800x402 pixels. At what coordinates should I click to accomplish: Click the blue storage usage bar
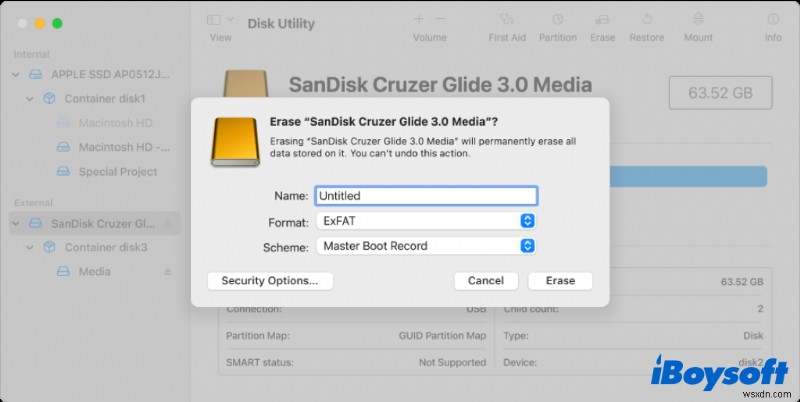[x=688, y=176]
